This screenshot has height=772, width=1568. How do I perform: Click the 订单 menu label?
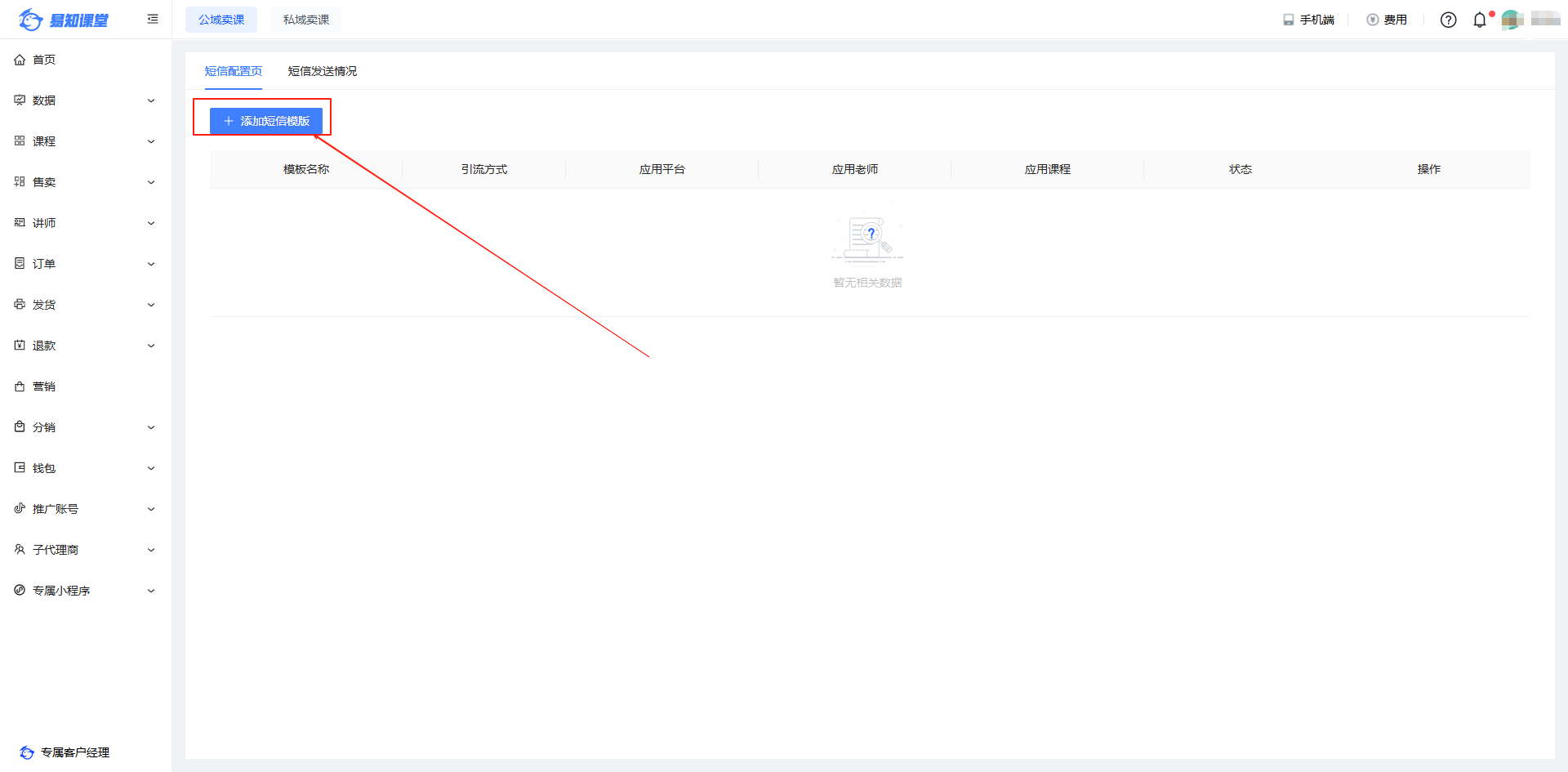coord(44,264)
